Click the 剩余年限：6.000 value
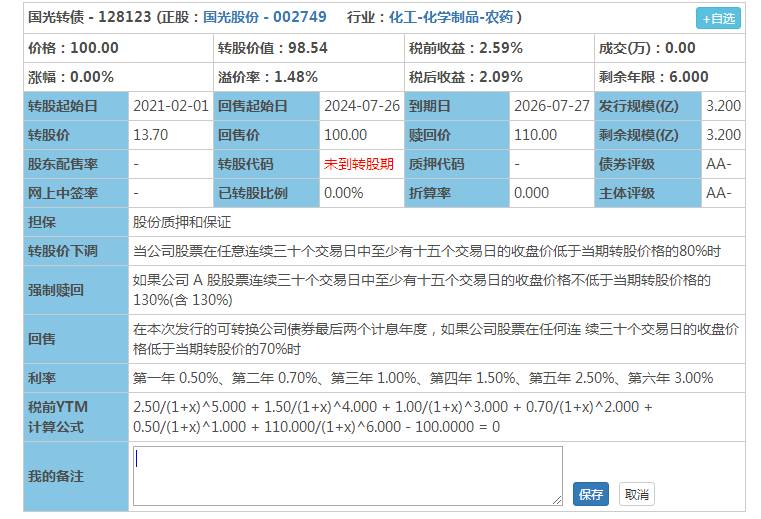761x519 pixels. 653,77
